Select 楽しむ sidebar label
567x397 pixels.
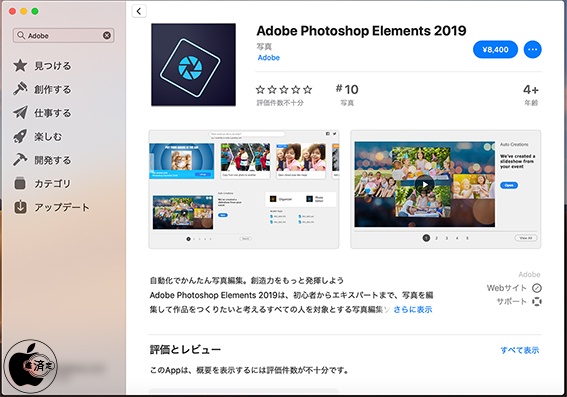48,137
